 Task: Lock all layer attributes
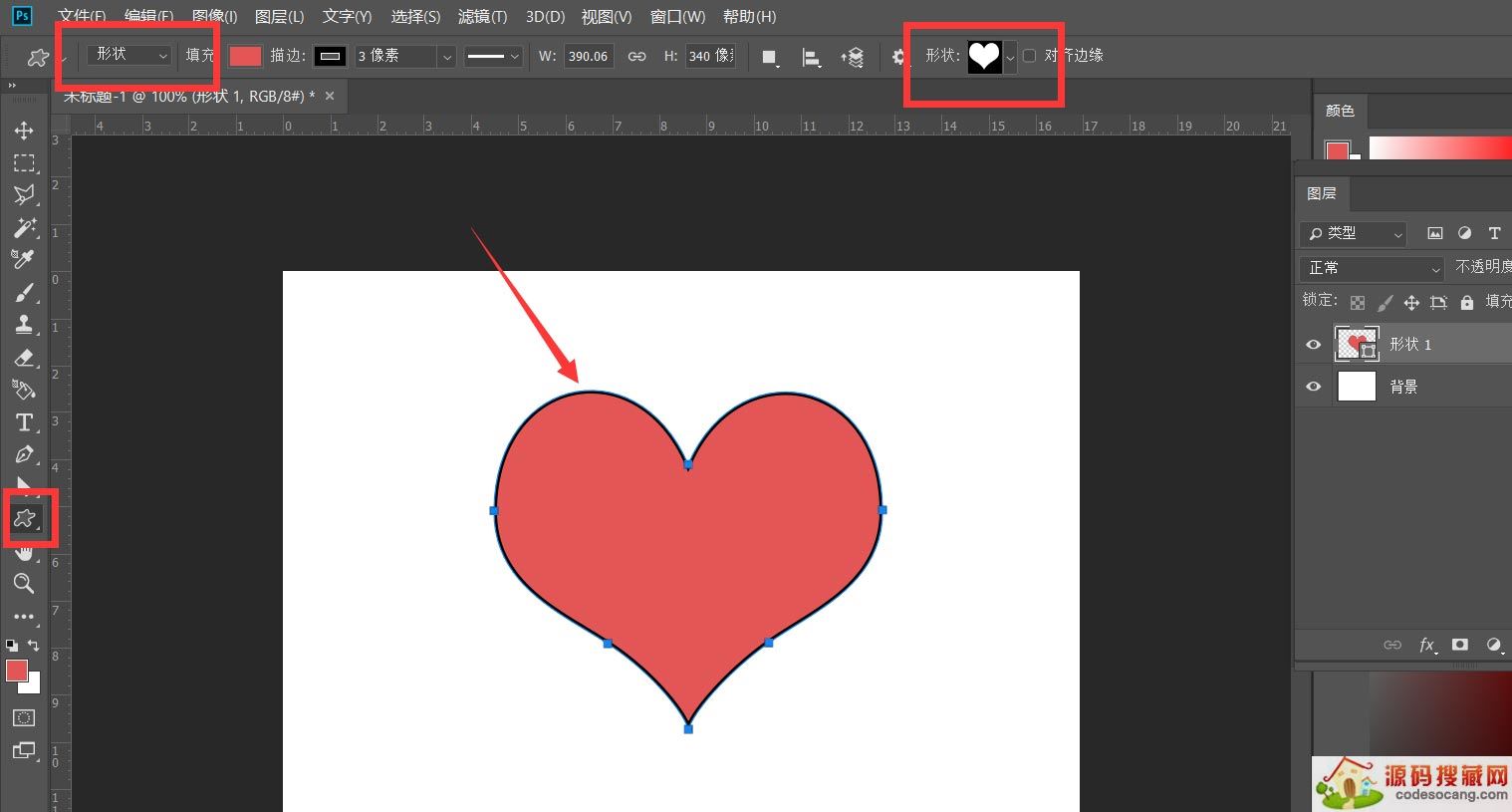coord(1466,302)
